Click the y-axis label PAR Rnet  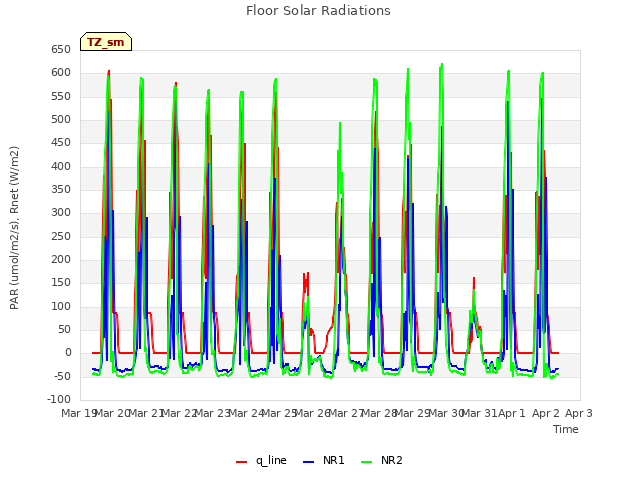[x=14, y=228]
